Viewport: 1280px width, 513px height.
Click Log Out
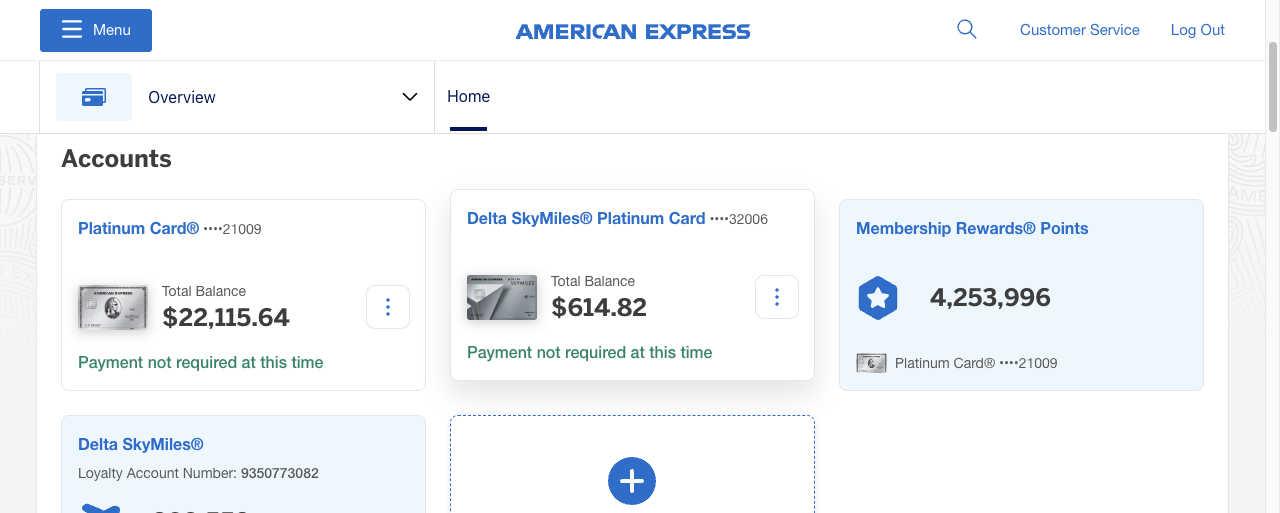1198,30
